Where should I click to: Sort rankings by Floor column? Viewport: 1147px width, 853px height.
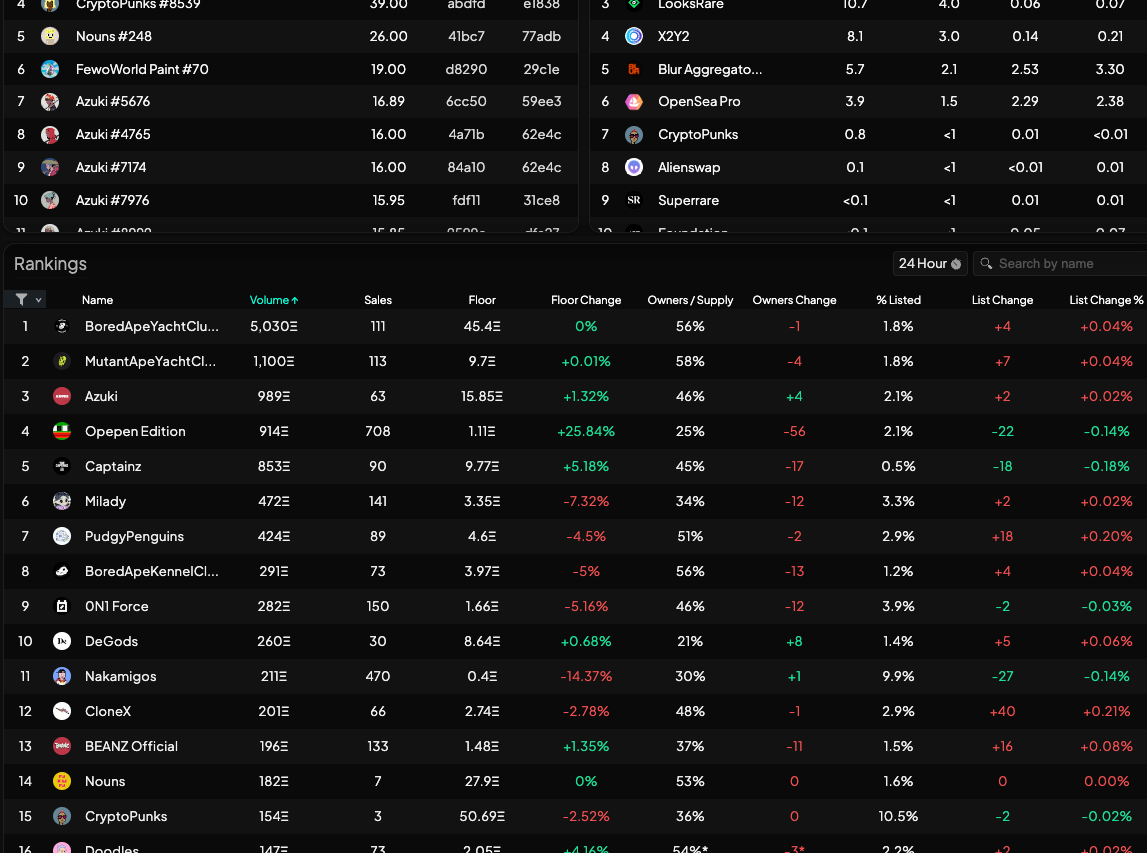(x=481, y=300)
